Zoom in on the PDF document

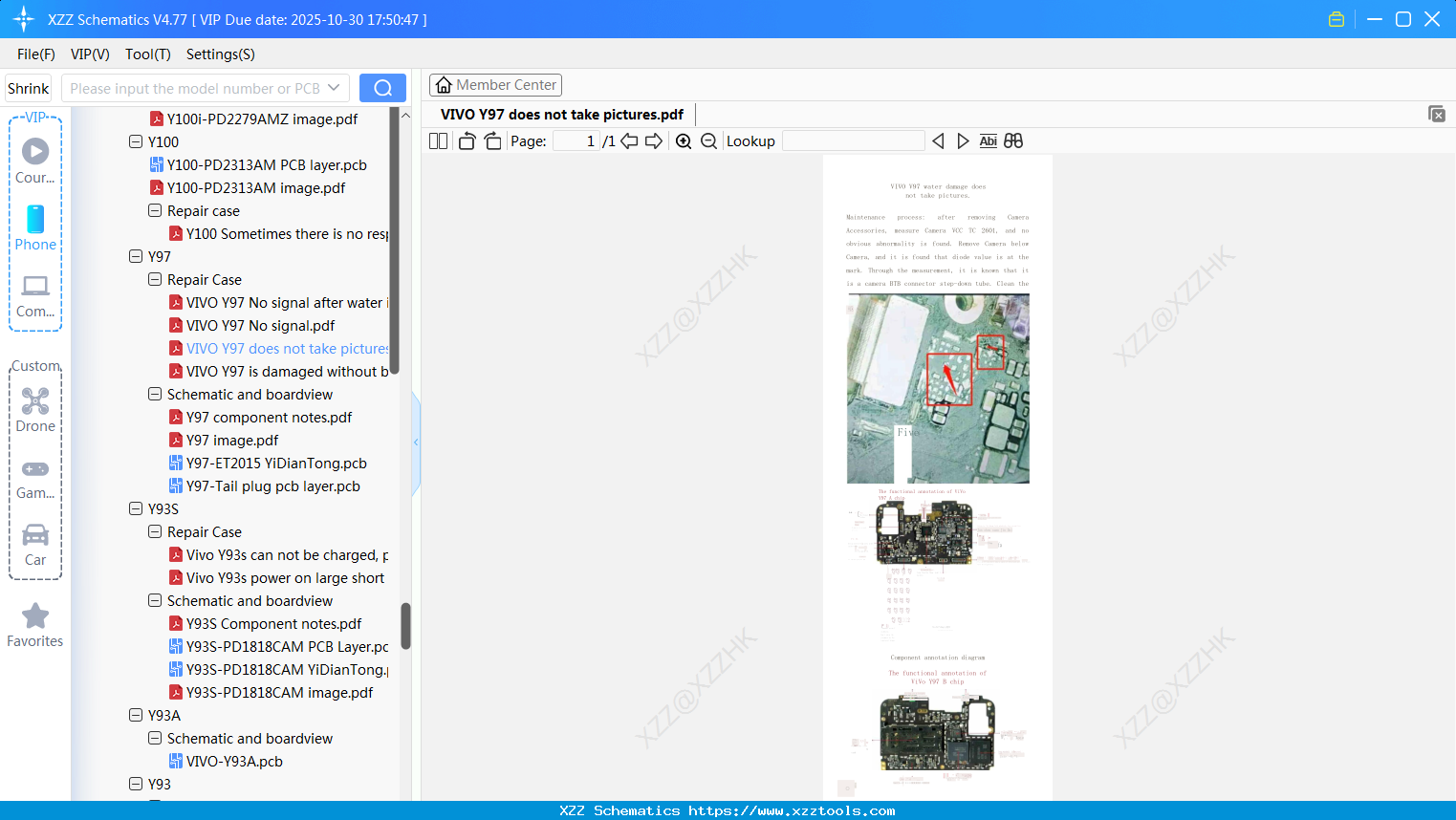point(684,141)
